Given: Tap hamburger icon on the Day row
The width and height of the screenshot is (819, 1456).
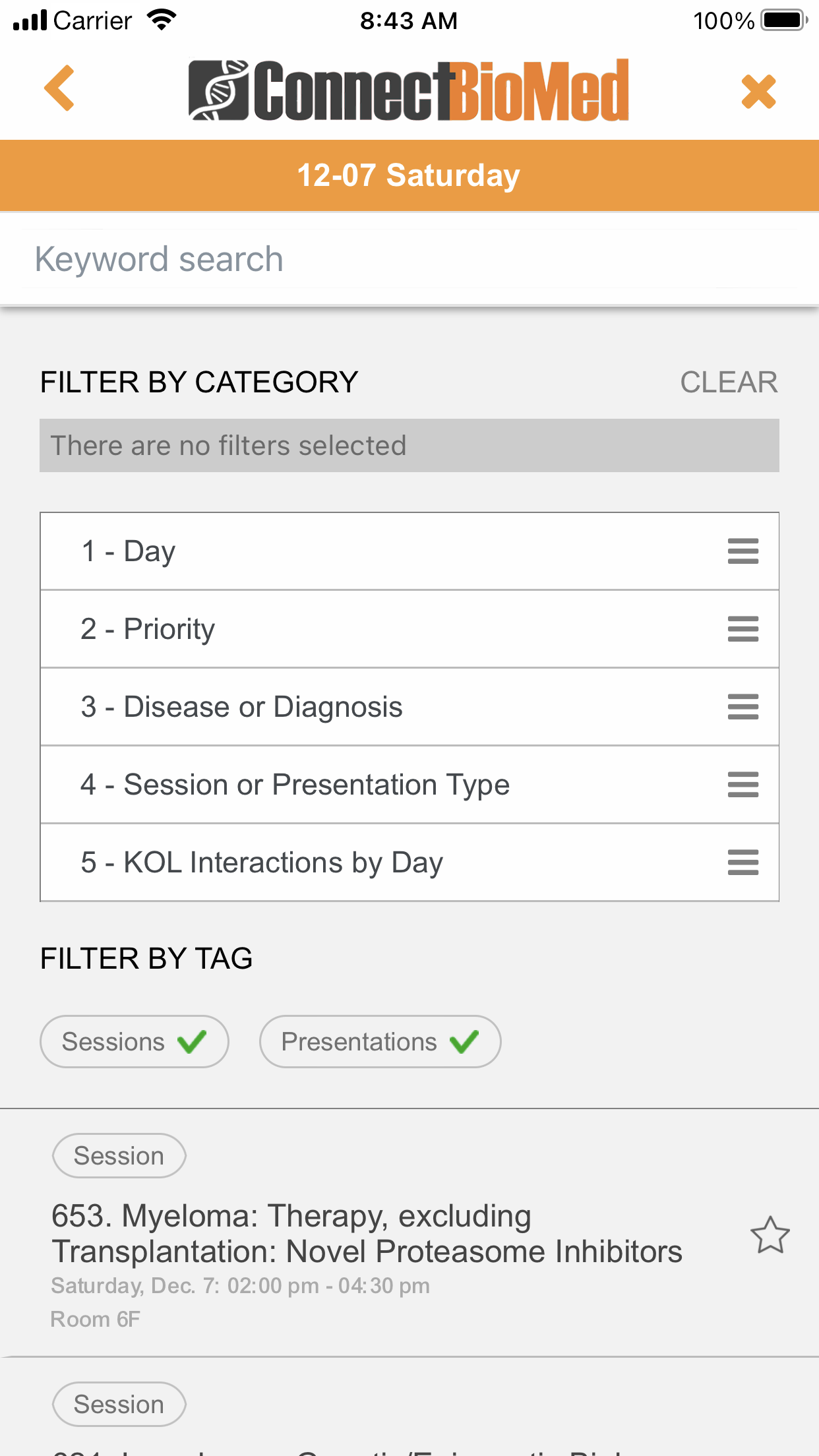Looking at the screenshot, I should coord(743,551).
